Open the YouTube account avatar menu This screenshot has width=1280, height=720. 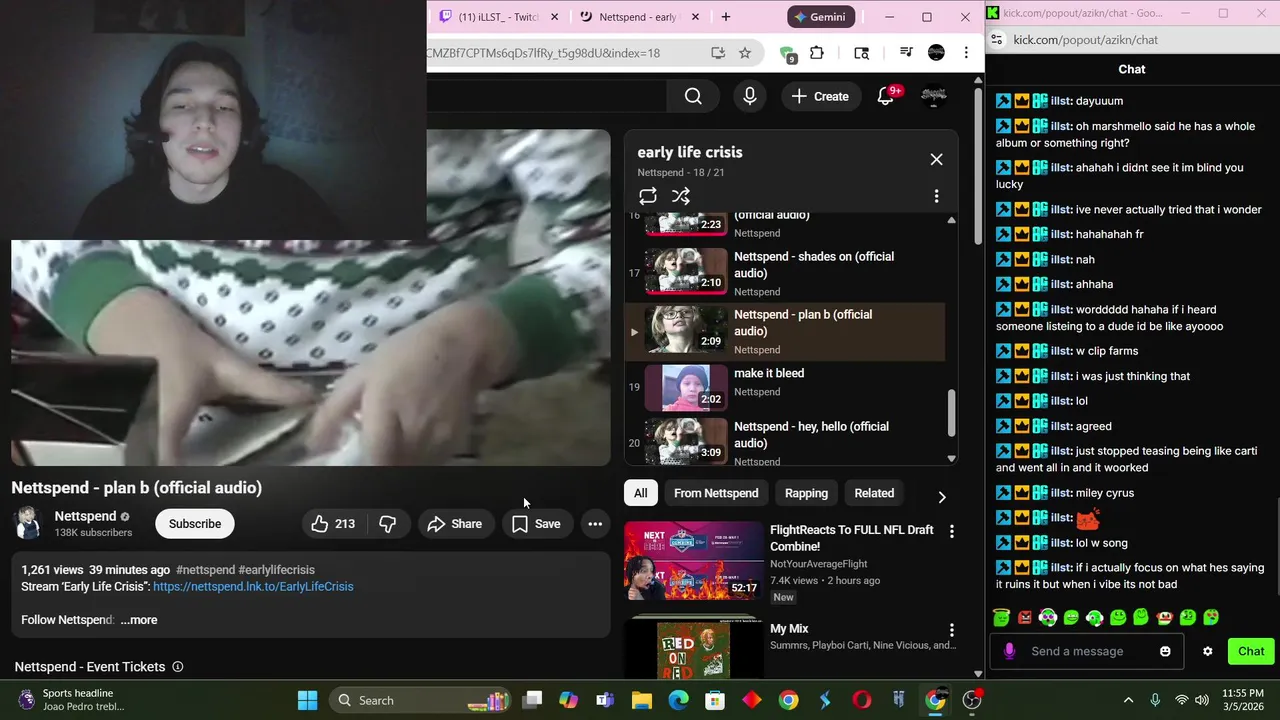(x=934, y=96)
